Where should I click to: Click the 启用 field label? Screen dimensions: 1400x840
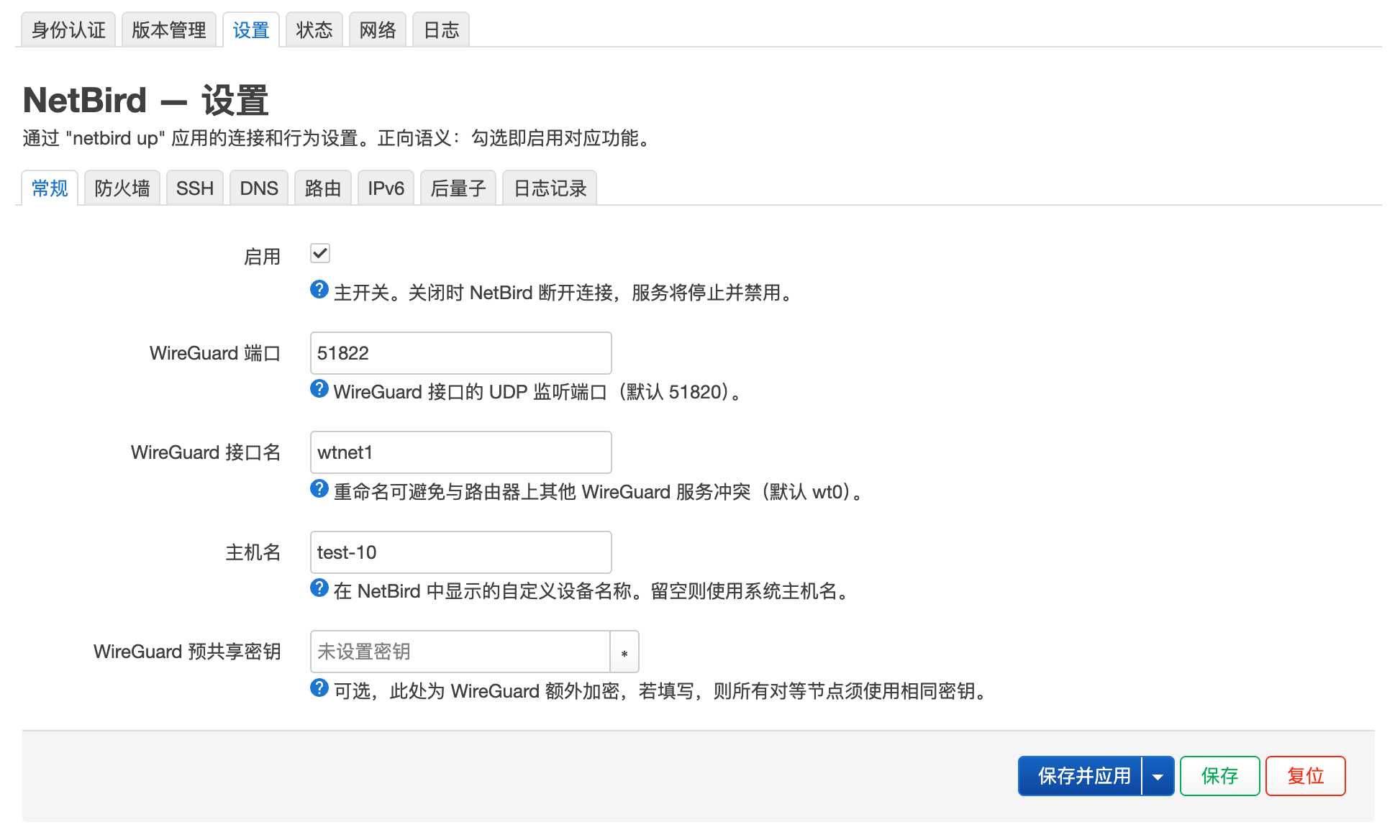pyautogui.click(x=262, y=257)
